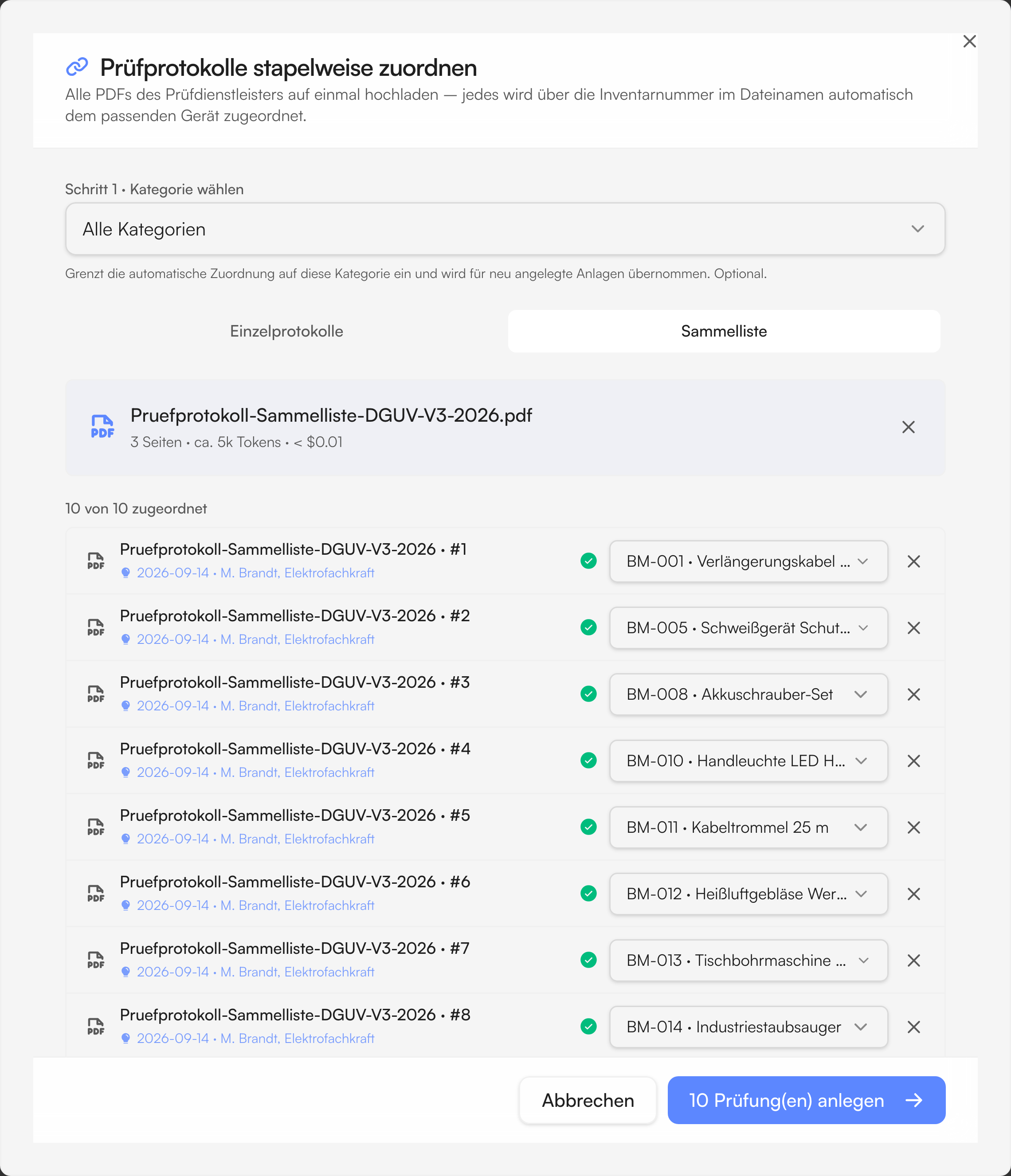Close the dialog with the top-right X
This screenshot has height=1176, width=1011.
969,41
